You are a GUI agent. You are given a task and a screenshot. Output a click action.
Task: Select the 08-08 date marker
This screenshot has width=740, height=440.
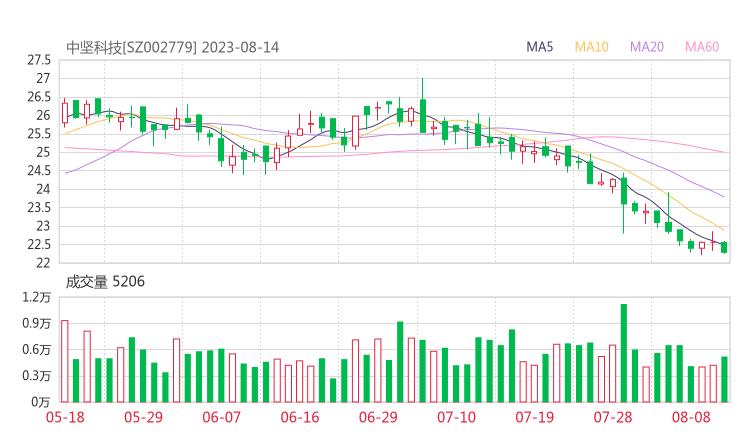click(690, 417)
